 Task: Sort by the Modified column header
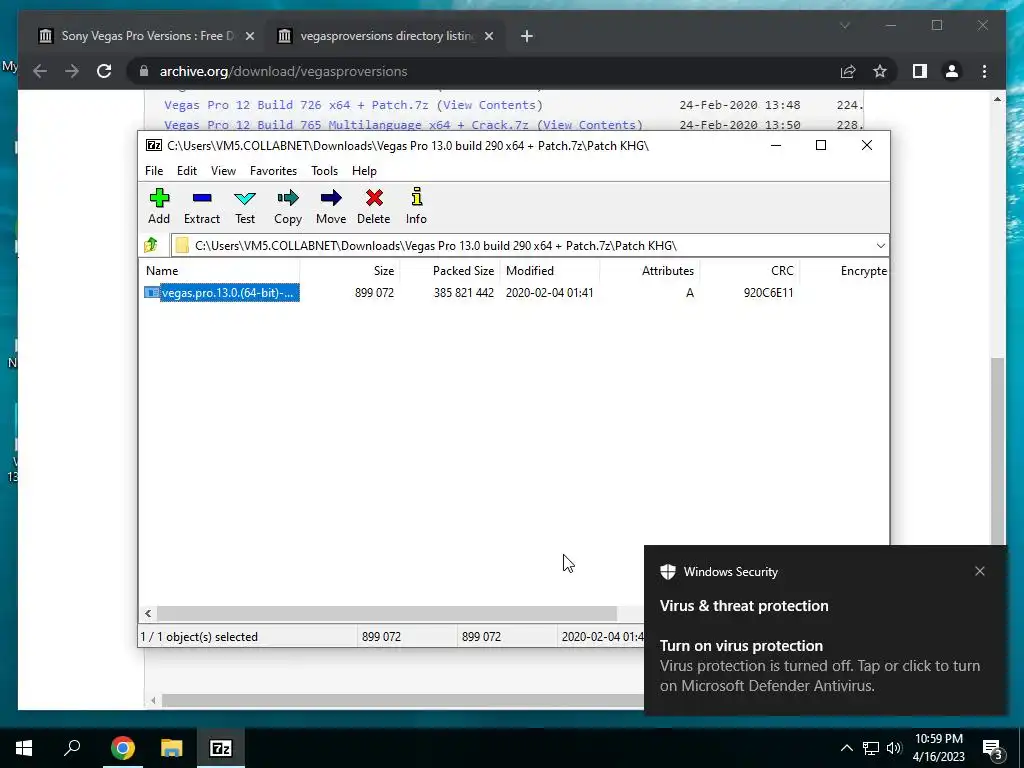pyautogui.click(x=550, y=270)
